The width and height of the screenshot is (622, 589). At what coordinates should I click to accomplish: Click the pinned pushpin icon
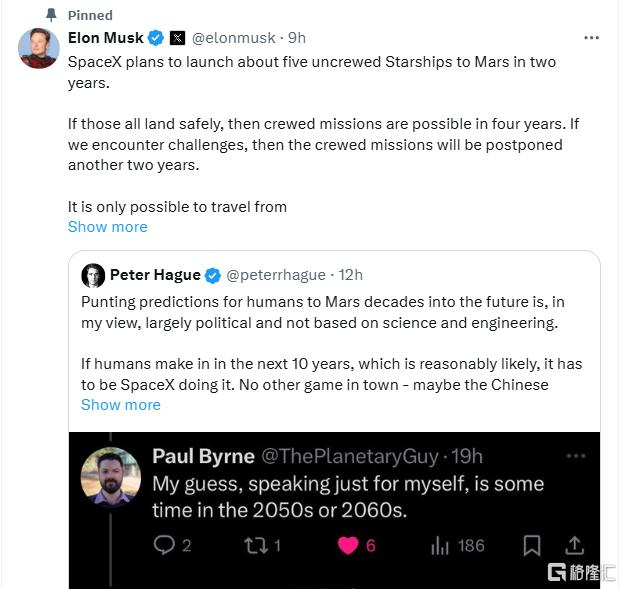click(51, 15)
